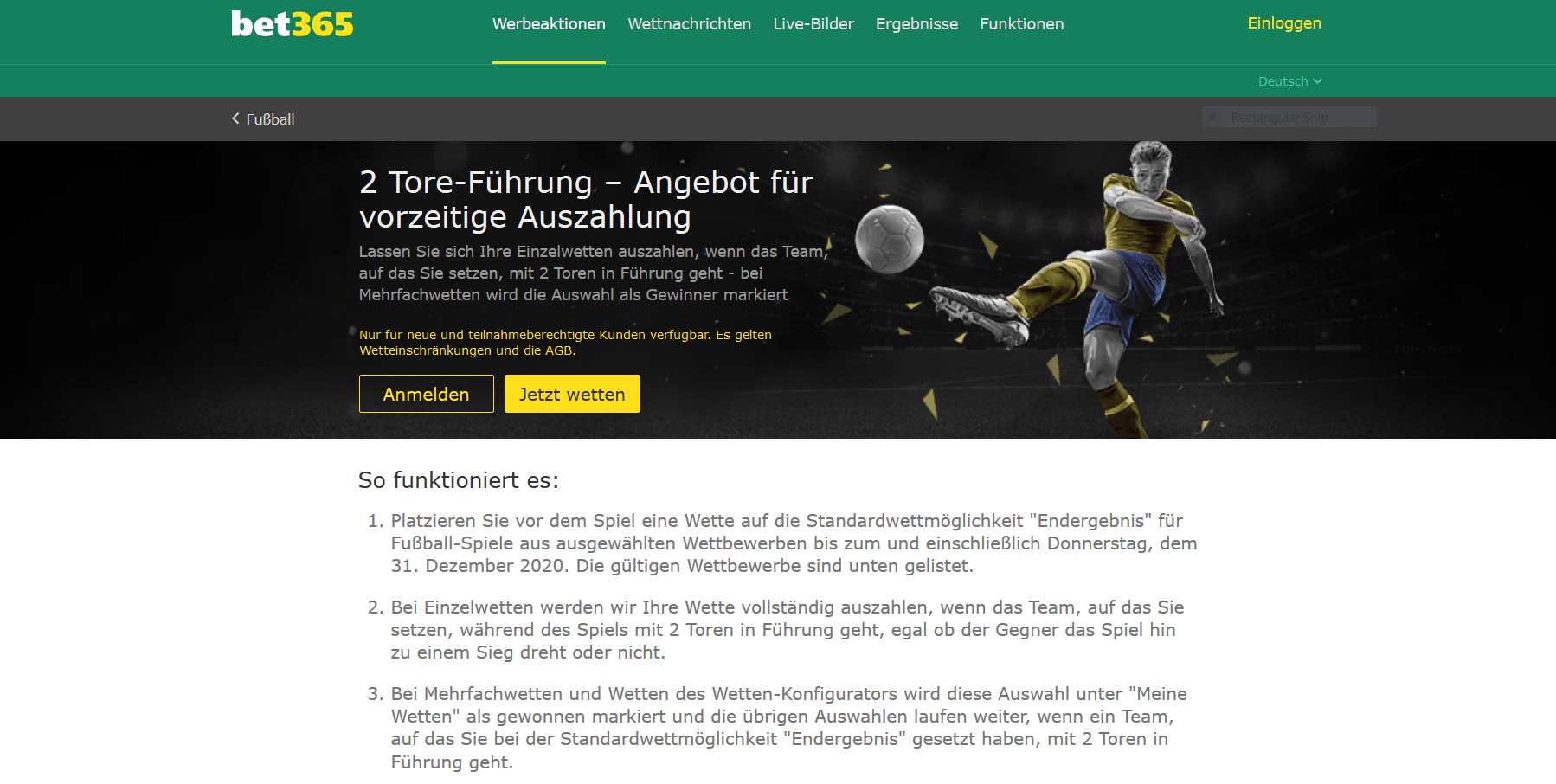Image resolution: width=1556 pixels, height=784 pixels.
Task: Click the bet365 logo
Action: coord(293,24)
